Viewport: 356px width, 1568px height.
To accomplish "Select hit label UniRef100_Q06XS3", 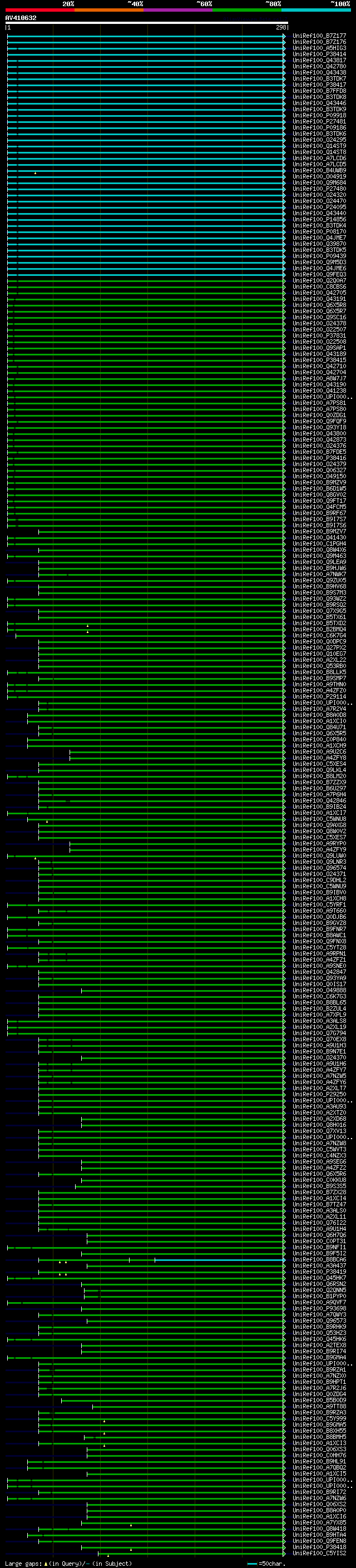I will coord(319,1449).
